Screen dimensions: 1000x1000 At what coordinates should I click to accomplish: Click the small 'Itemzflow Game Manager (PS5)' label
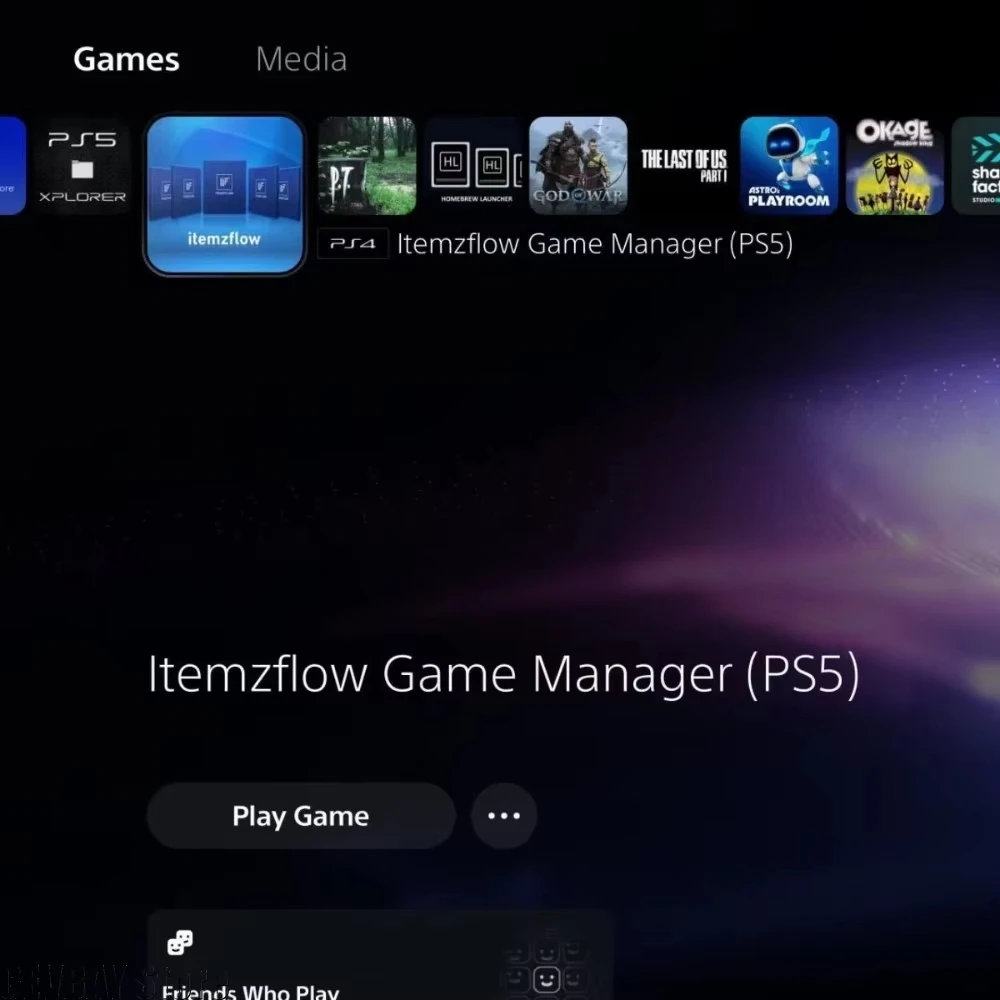[595, 244]
